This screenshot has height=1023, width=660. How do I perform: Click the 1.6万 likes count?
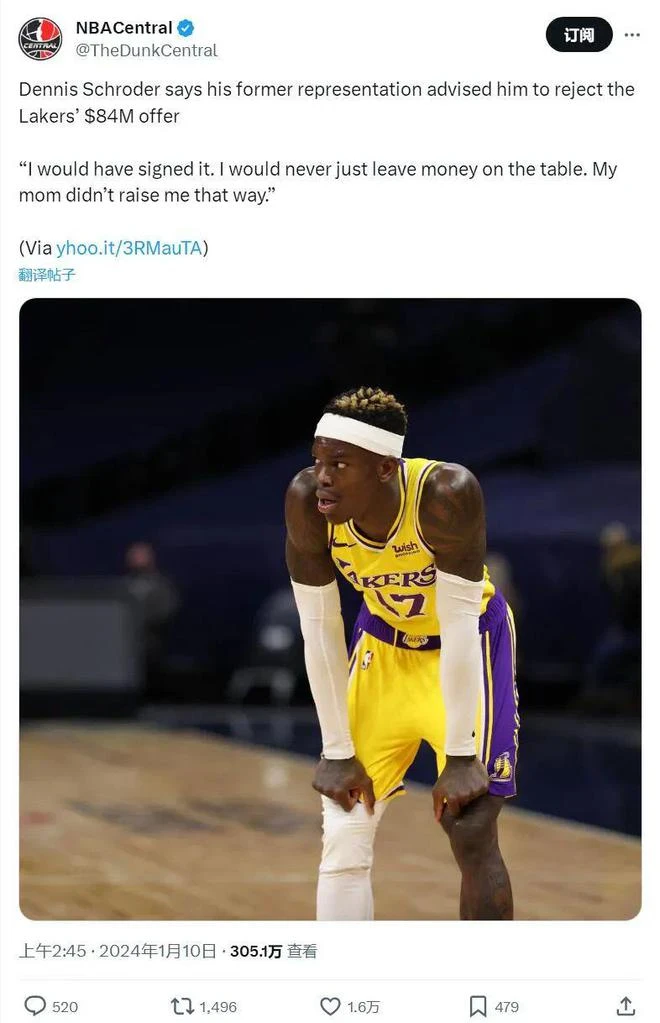[x=363, y=1007]
